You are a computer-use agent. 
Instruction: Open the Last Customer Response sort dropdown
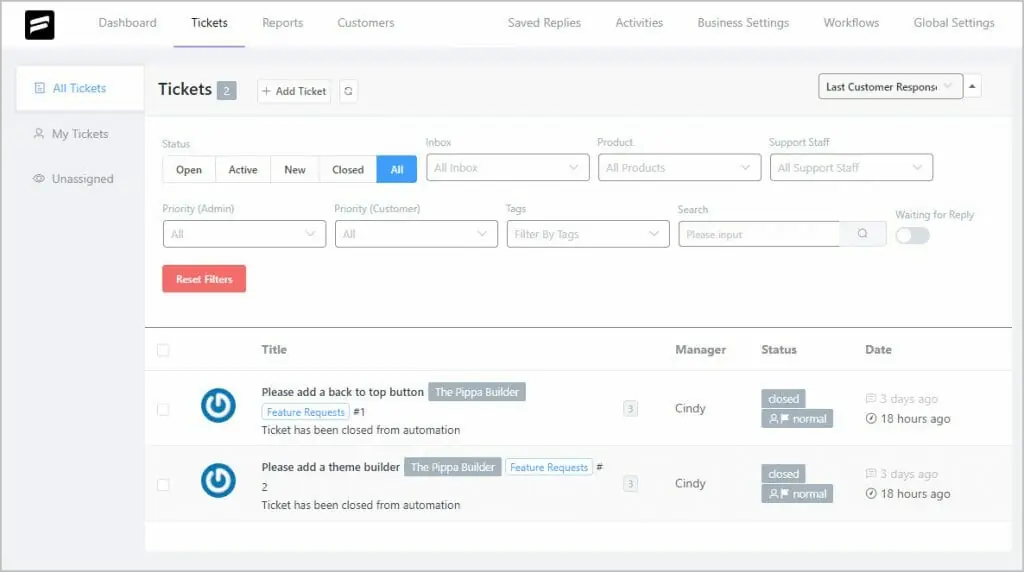[x=890, y=86]
